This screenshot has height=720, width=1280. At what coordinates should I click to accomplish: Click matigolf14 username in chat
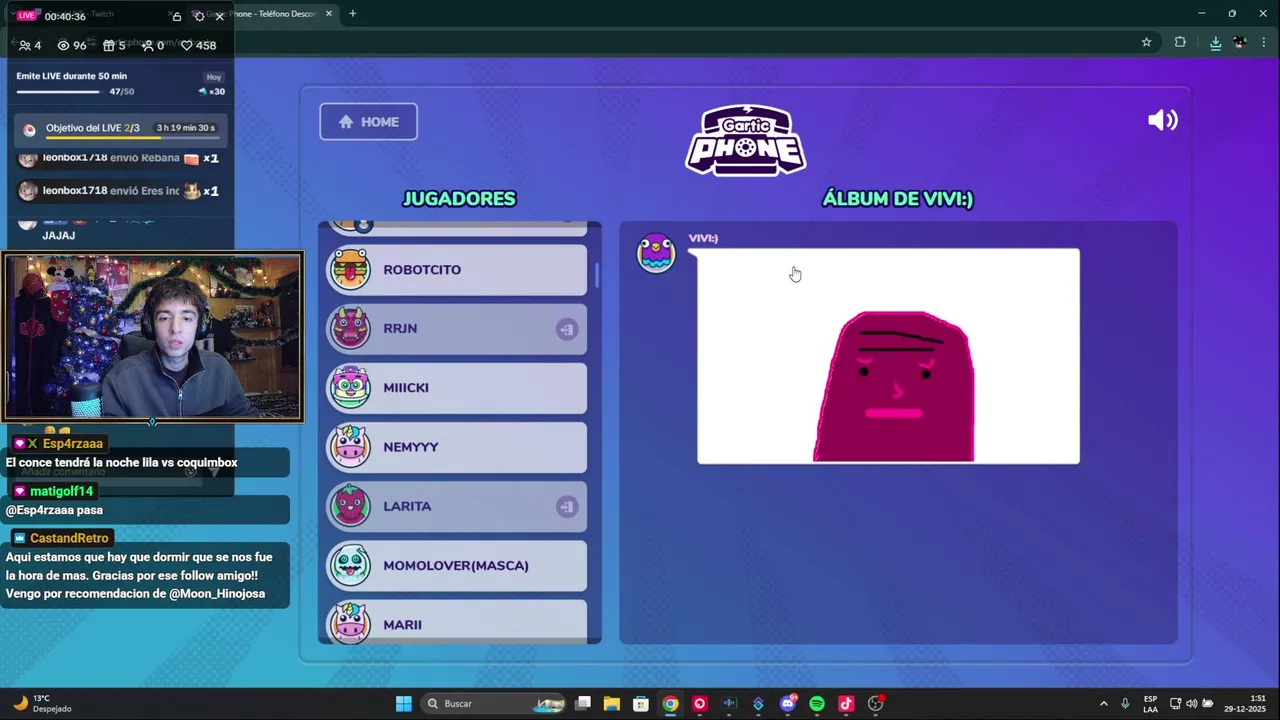click(x=61, y=491)
